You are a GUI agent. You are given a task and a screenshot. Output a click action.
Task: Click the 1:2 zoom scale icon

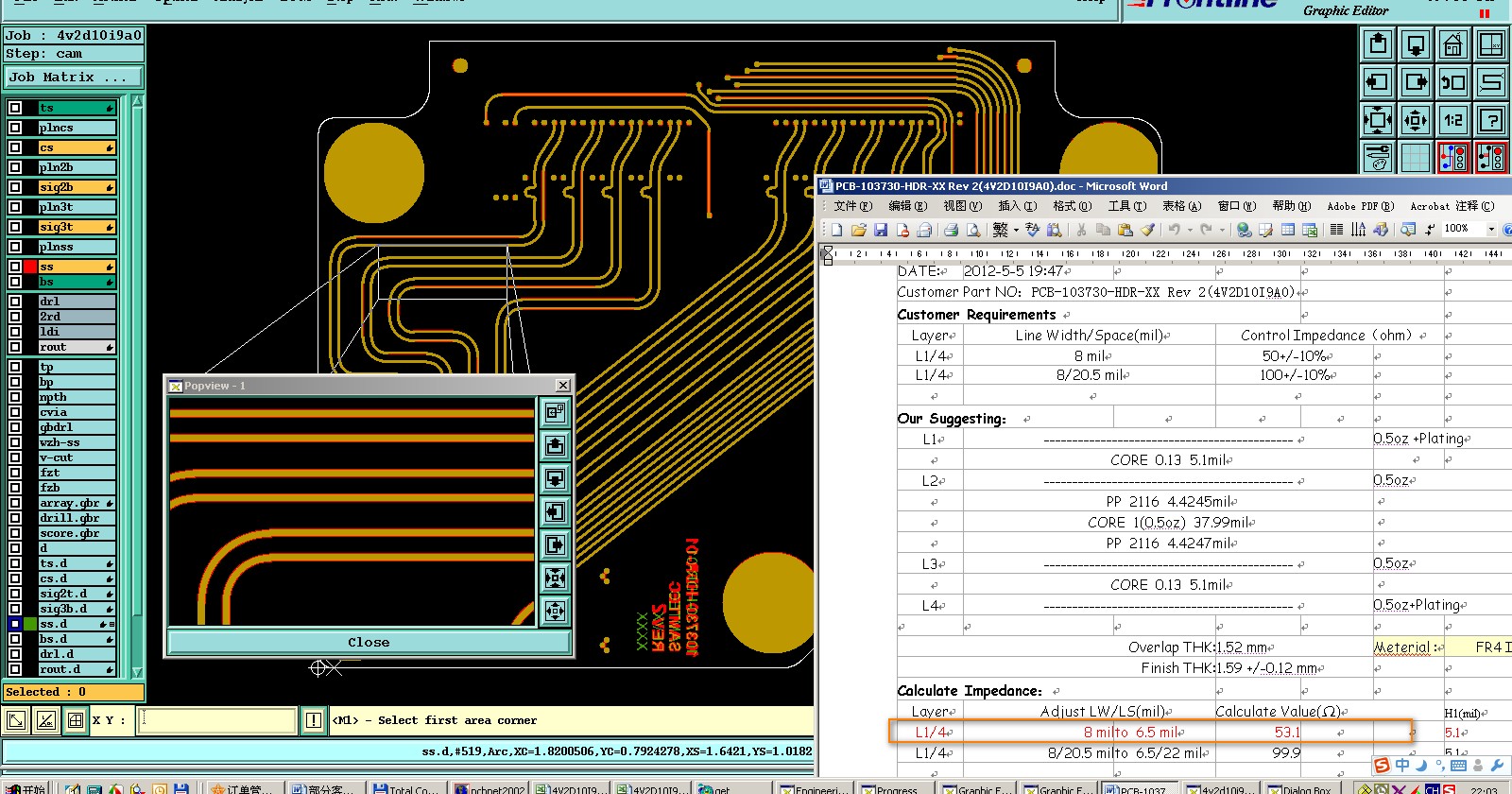[1453, 120]
